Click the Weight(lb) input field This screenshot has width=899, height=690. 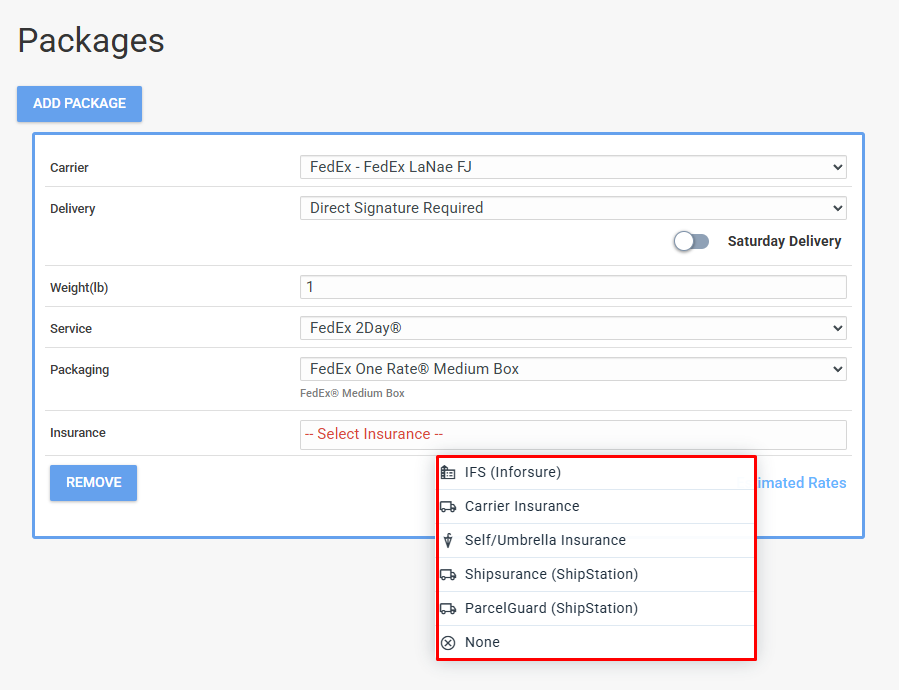pos(573,287)
